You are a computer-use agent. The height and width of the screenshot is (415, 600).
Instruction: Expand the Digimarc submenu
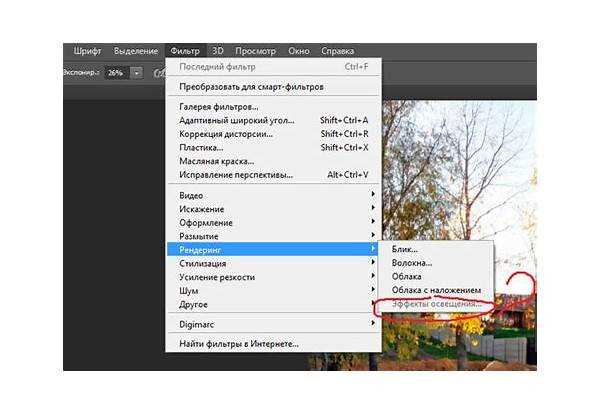[274, 324]
